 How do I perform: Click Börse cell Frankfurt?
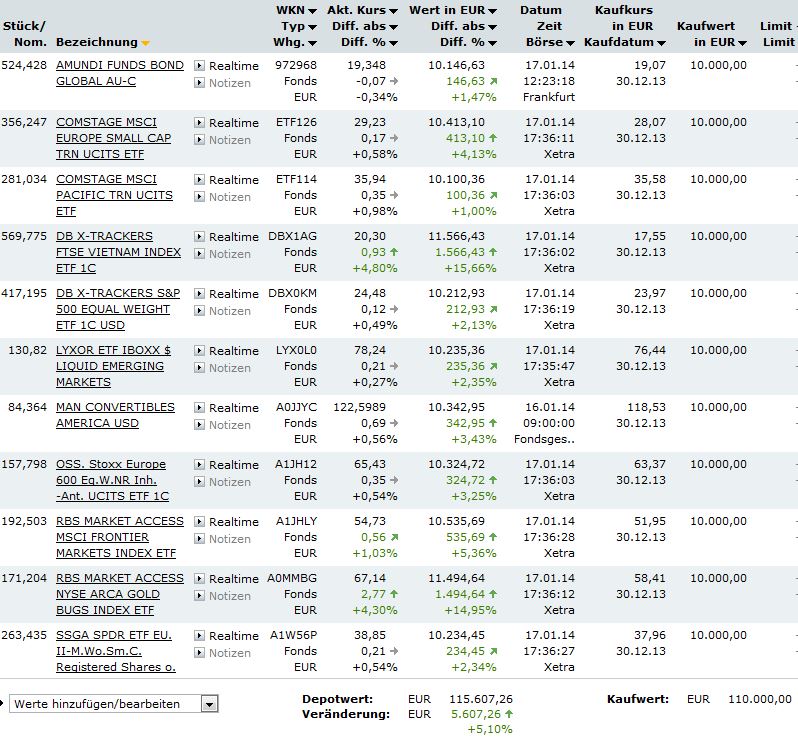click(x=549, y=97)
